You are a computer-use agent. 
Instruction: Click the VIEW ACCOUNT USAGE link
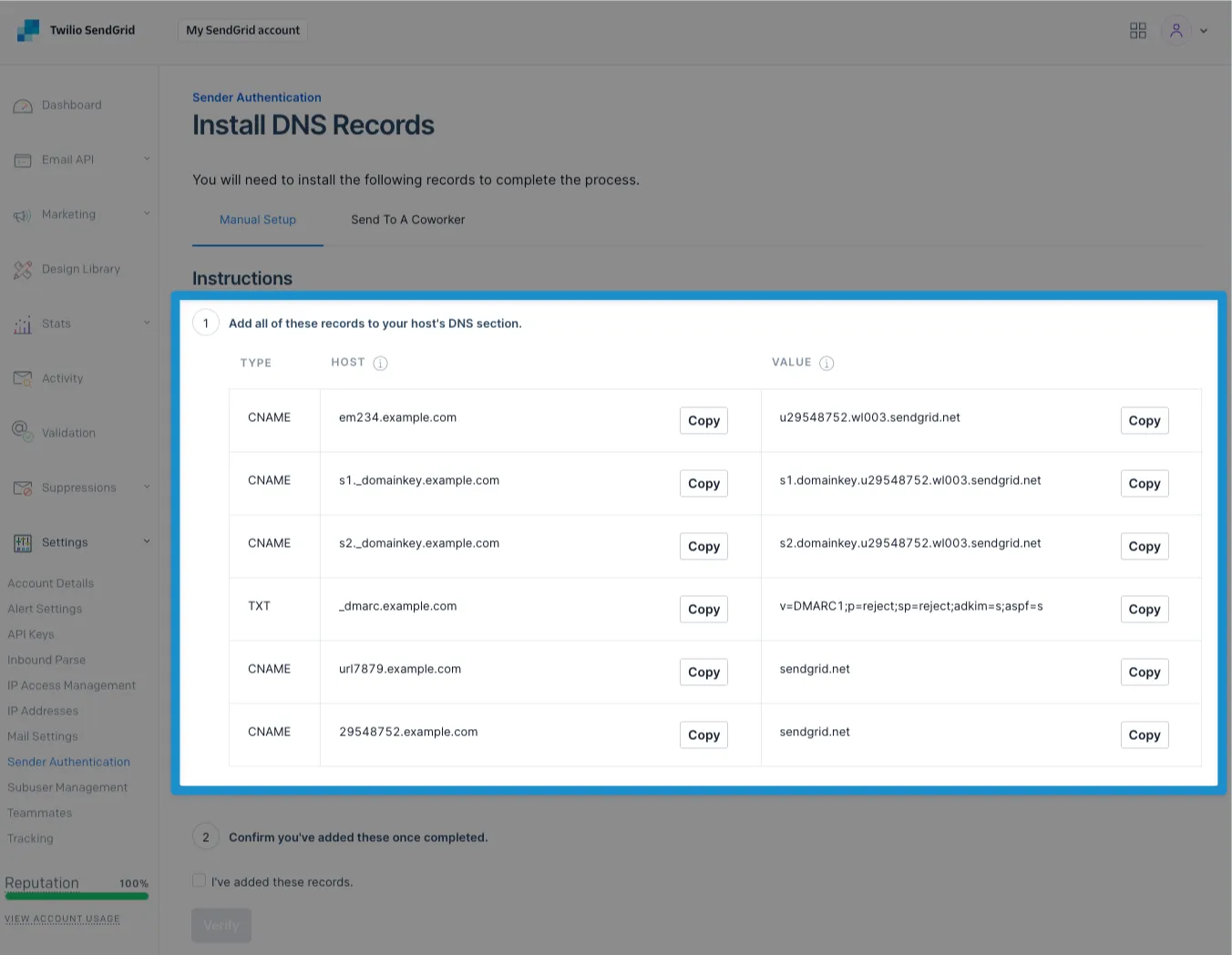63,919
